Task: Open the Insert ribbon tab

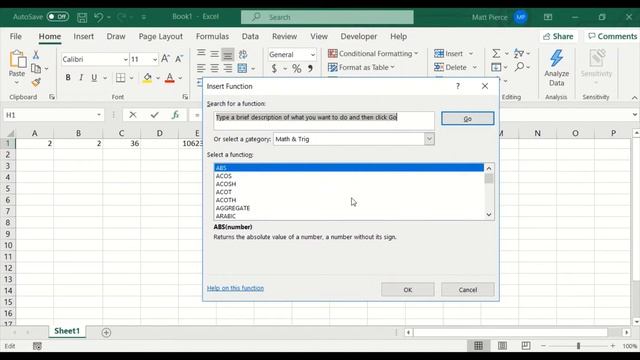Action: tap(84, 36)
